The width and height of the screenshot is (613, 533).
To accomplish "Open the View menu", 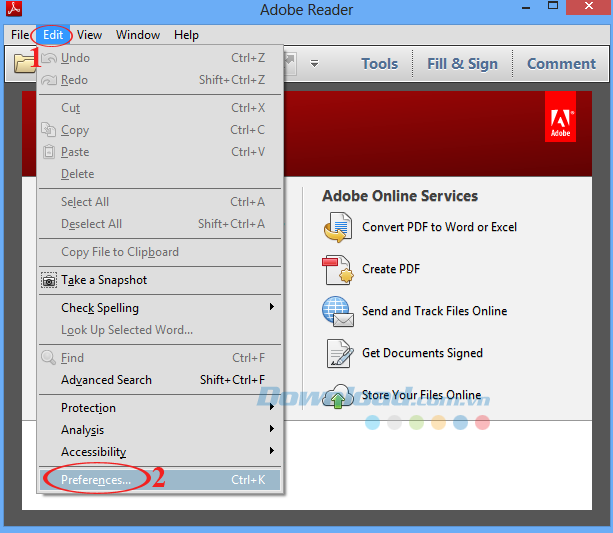I will 89,35.
